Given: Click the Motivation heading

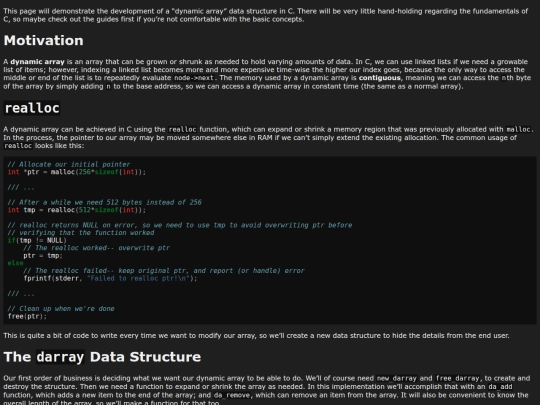Looking at the screenshot, I should (43, 41).
